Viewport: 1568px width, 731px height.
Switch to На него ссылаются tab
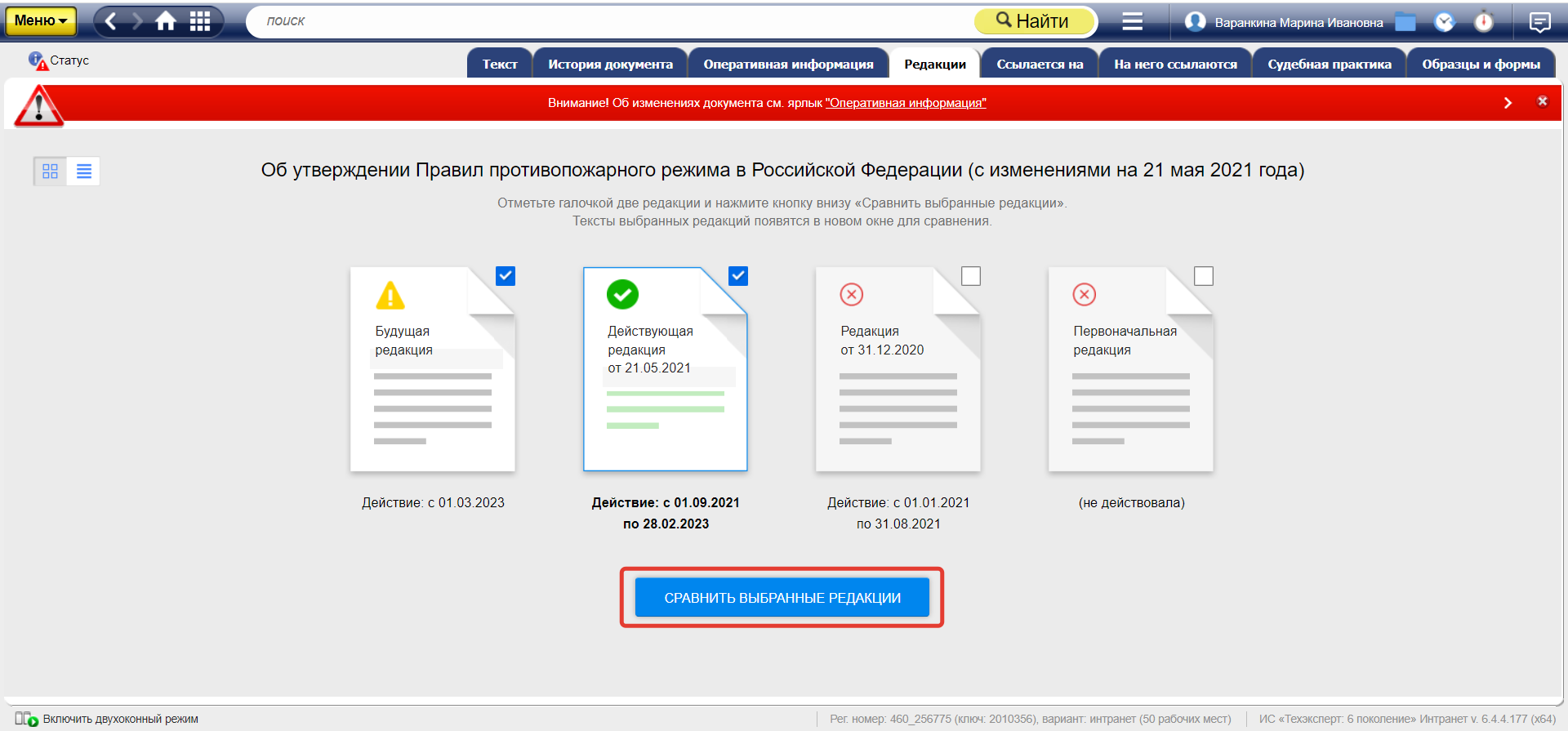point(1175,64)
